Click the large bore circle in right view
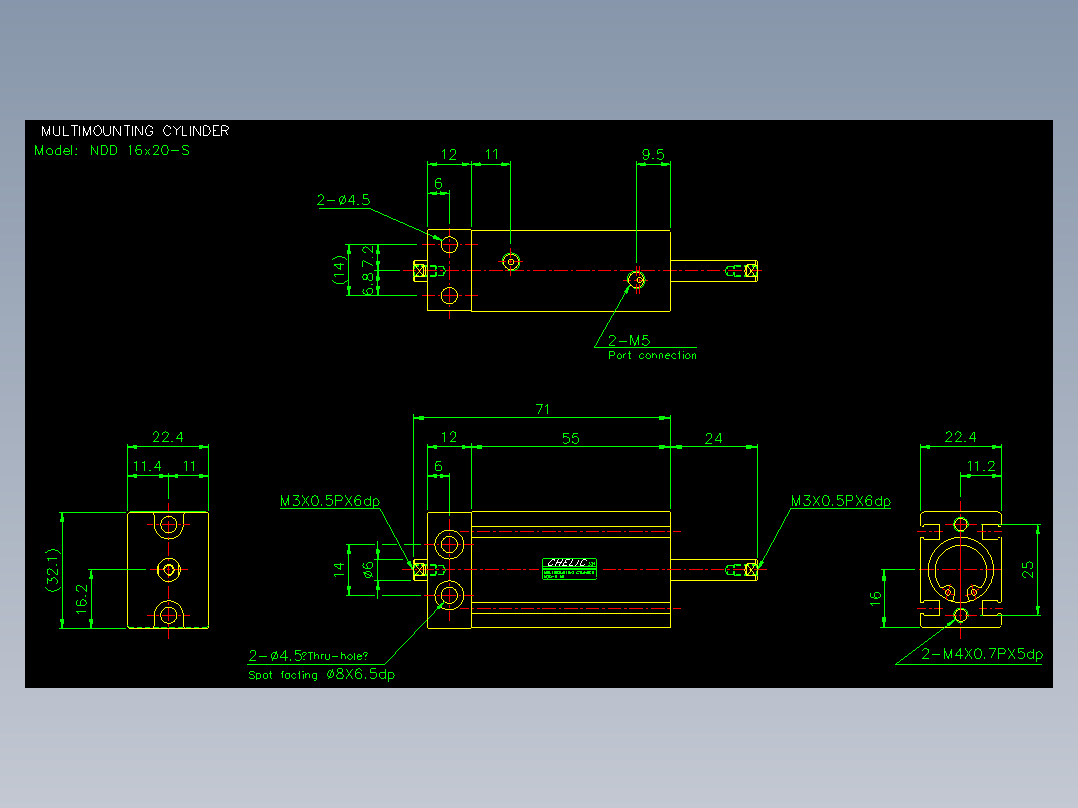The image size is (1078, 808). (x=960, y=570)
